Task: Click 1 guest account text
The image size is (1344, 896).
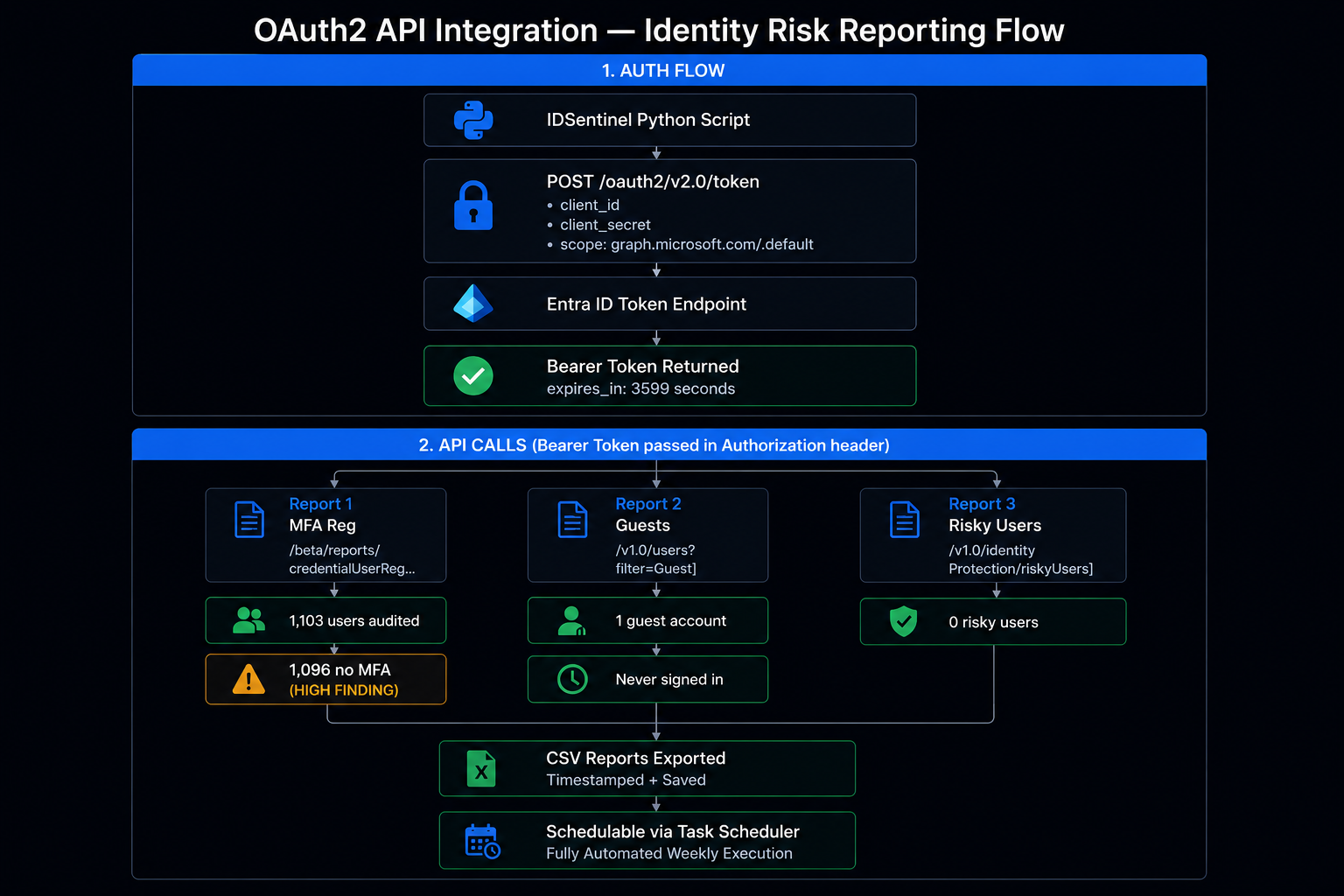Action: pyautogui.click(x=671, y=621)
